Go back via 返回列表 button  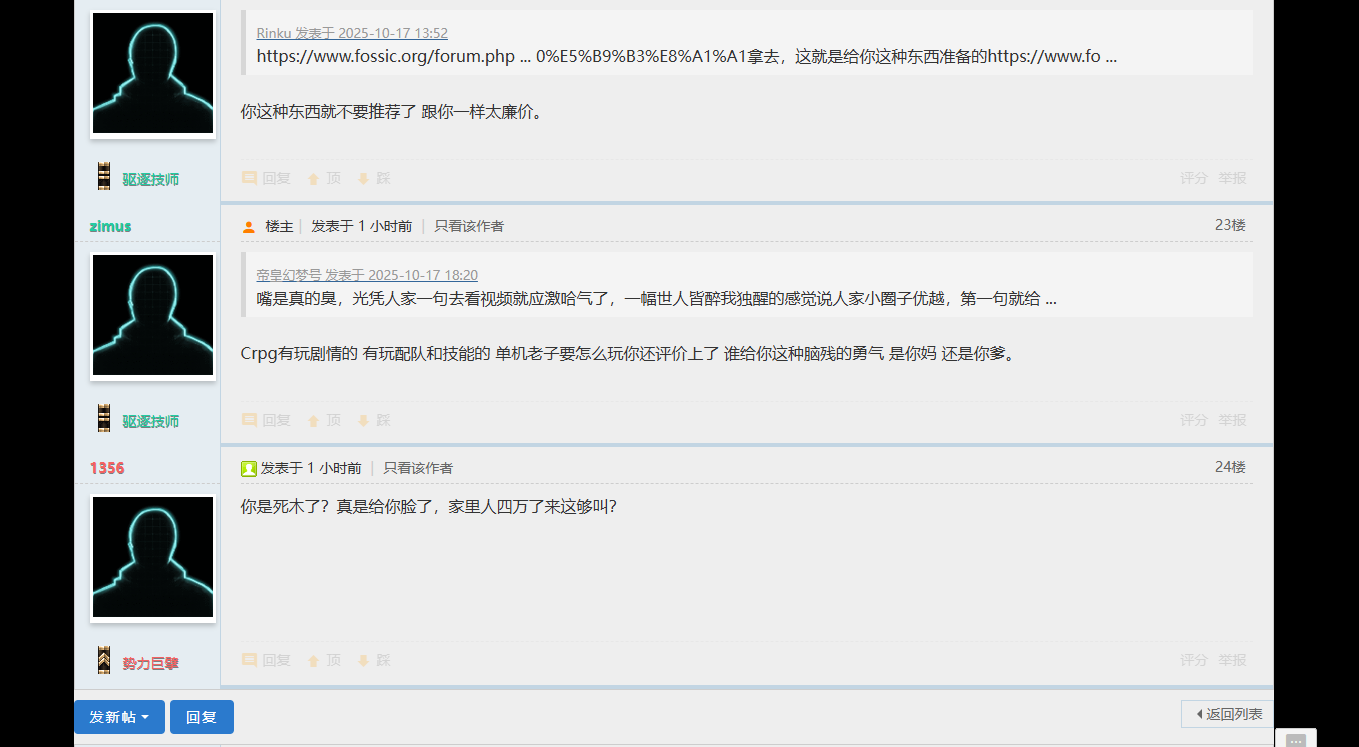pos(1228,714)
